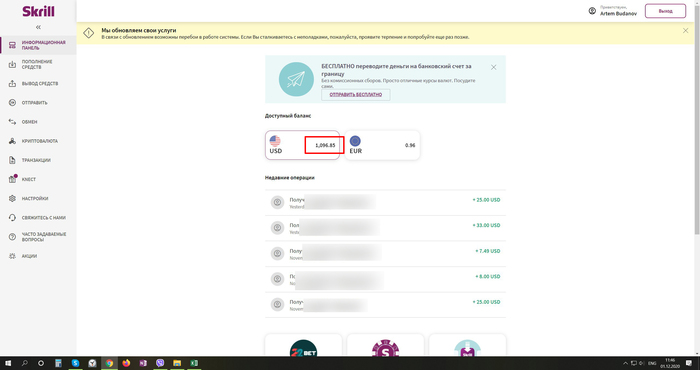Open the Транзакции menu item
Image resolution: width=700 pixels, height=370 pixels.
coord(36,160)
